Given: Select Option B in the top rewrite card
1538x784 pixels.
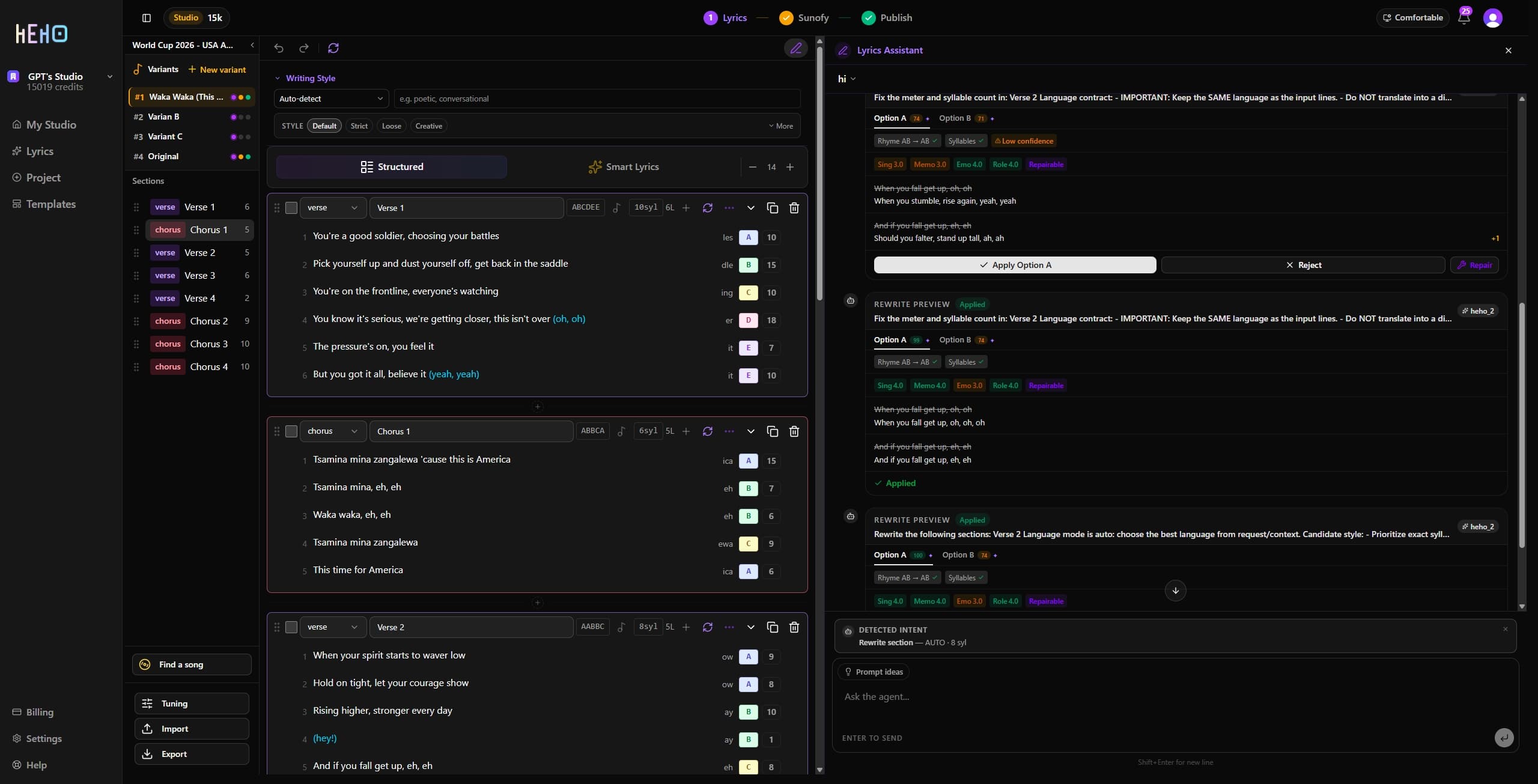Looking at the screenshot, I should coord(966,118).
